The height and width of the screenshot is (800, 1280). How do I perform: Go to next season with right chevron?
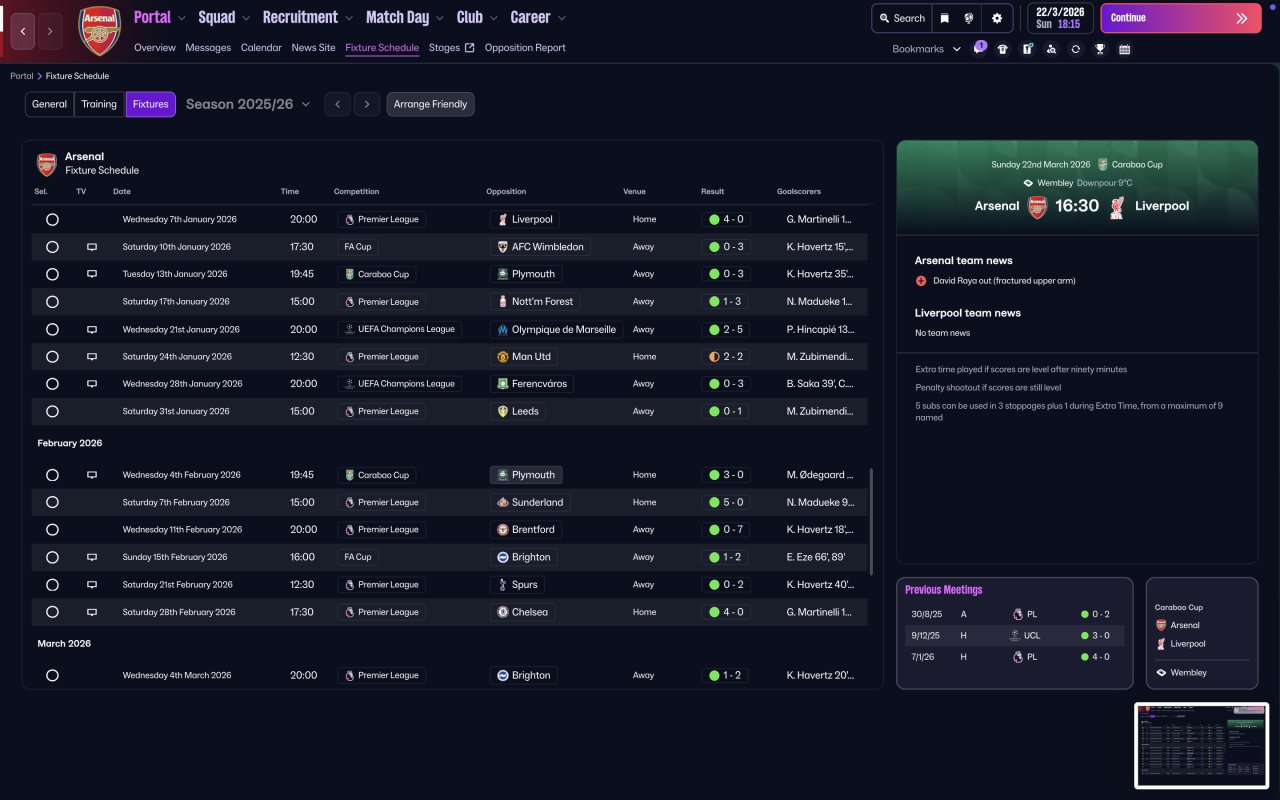point(367,104)
